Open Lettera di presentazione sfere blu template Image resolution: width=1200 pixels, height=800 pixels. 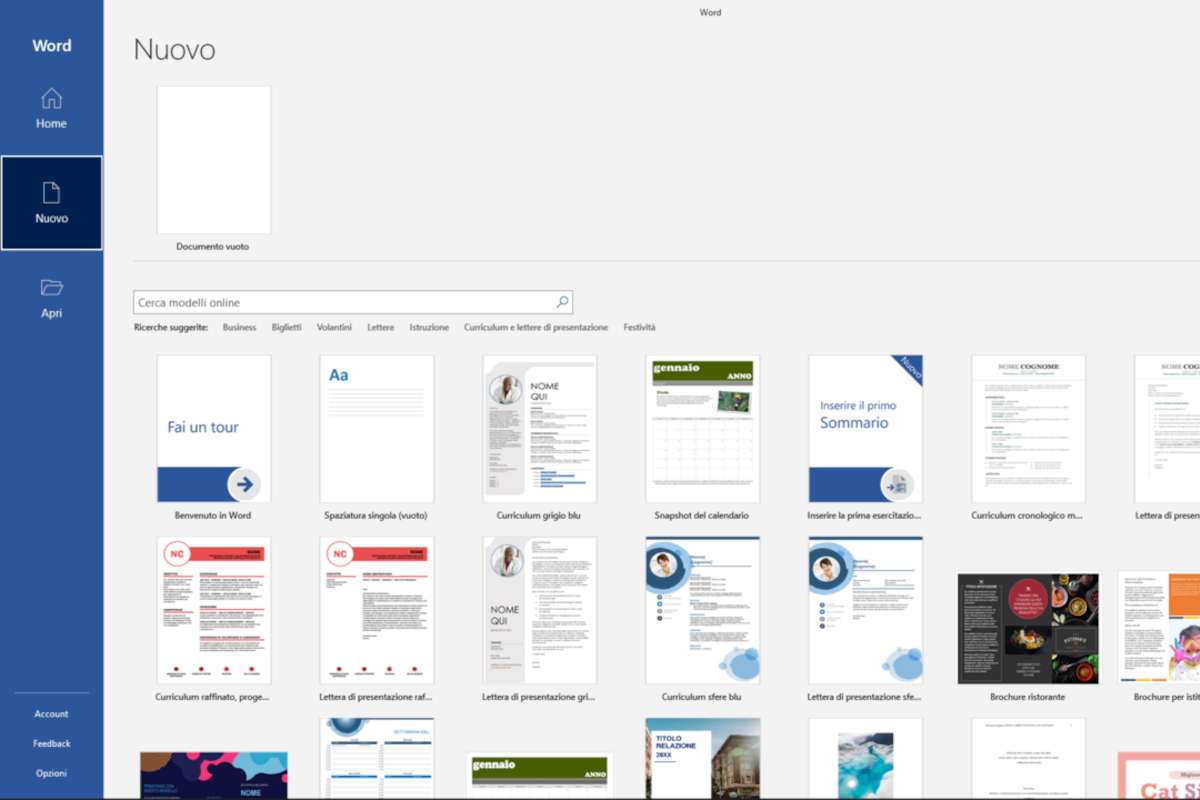[x=866, y=610]
